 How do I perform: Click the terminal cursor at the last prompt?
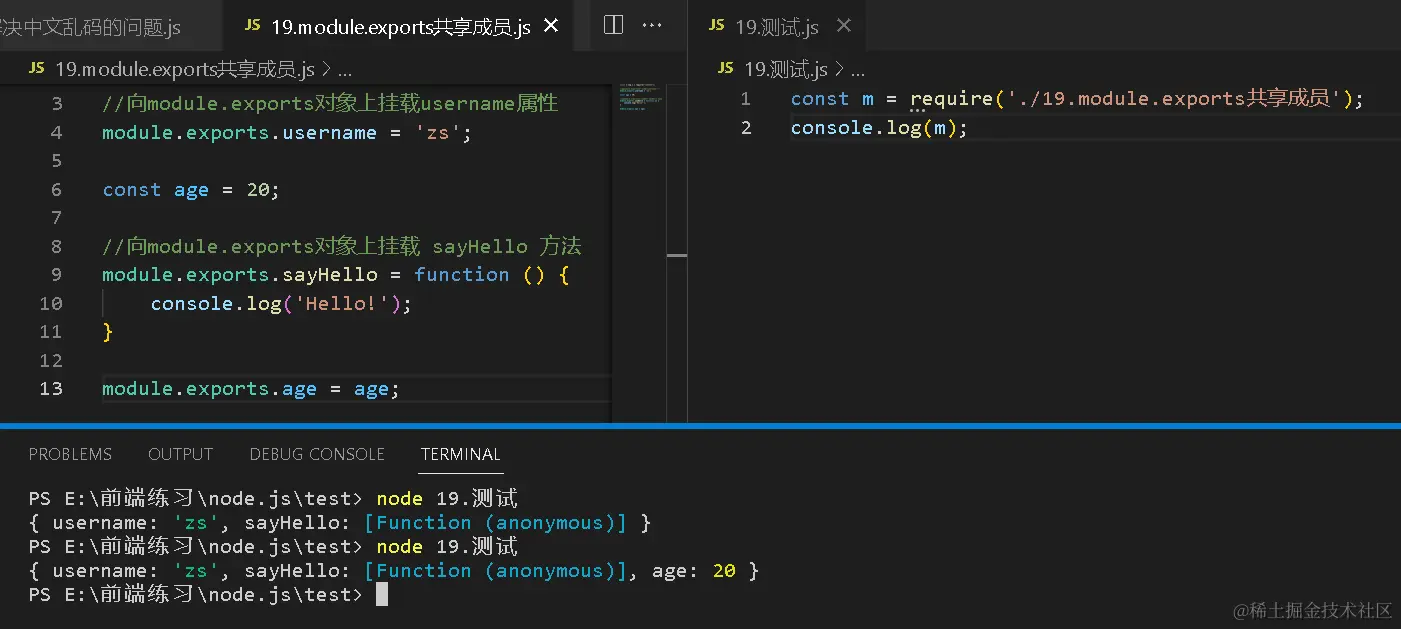coord(381,595)
